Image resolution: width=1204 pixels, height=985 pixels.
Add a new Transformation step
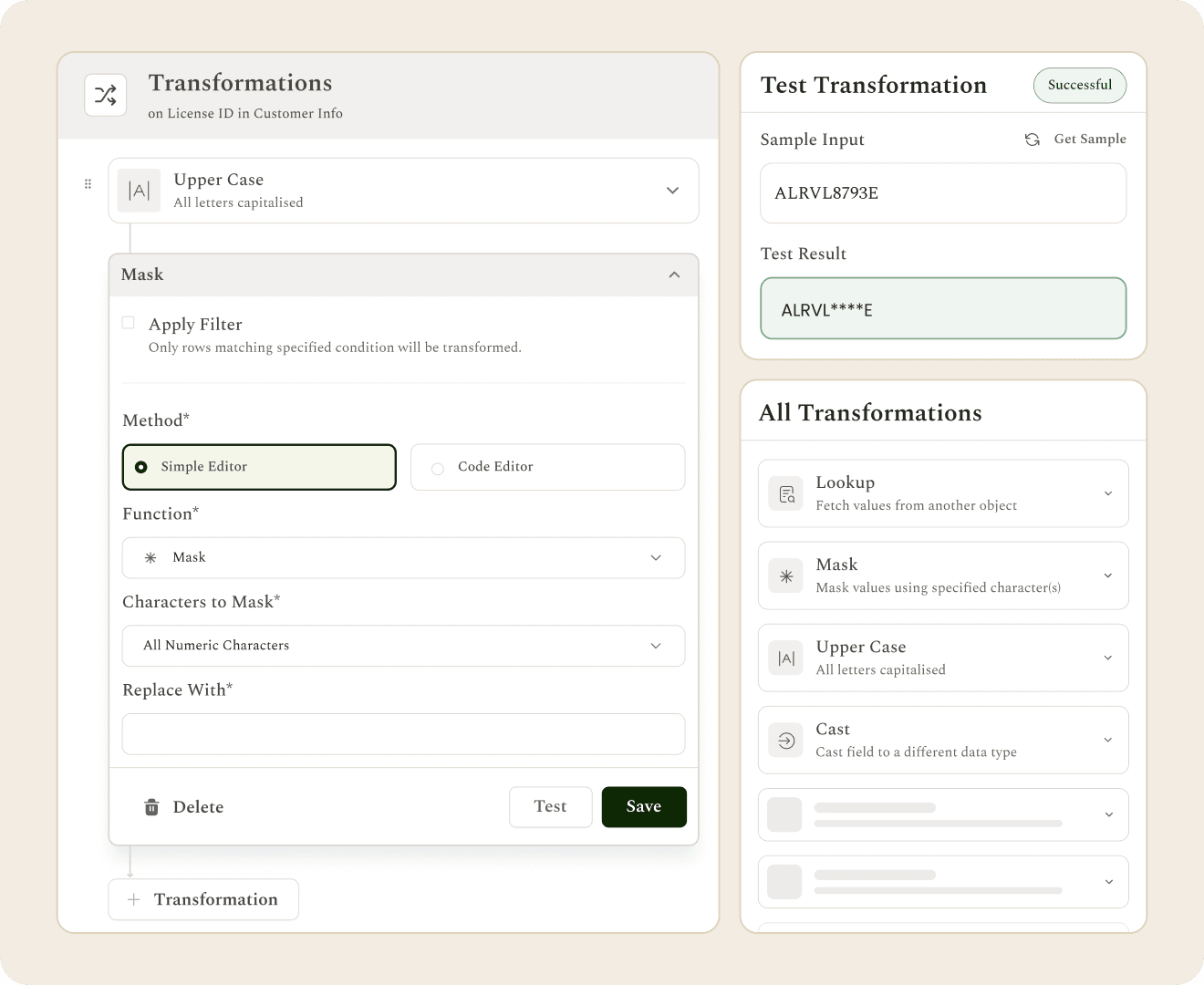click(x=203, y=899)
